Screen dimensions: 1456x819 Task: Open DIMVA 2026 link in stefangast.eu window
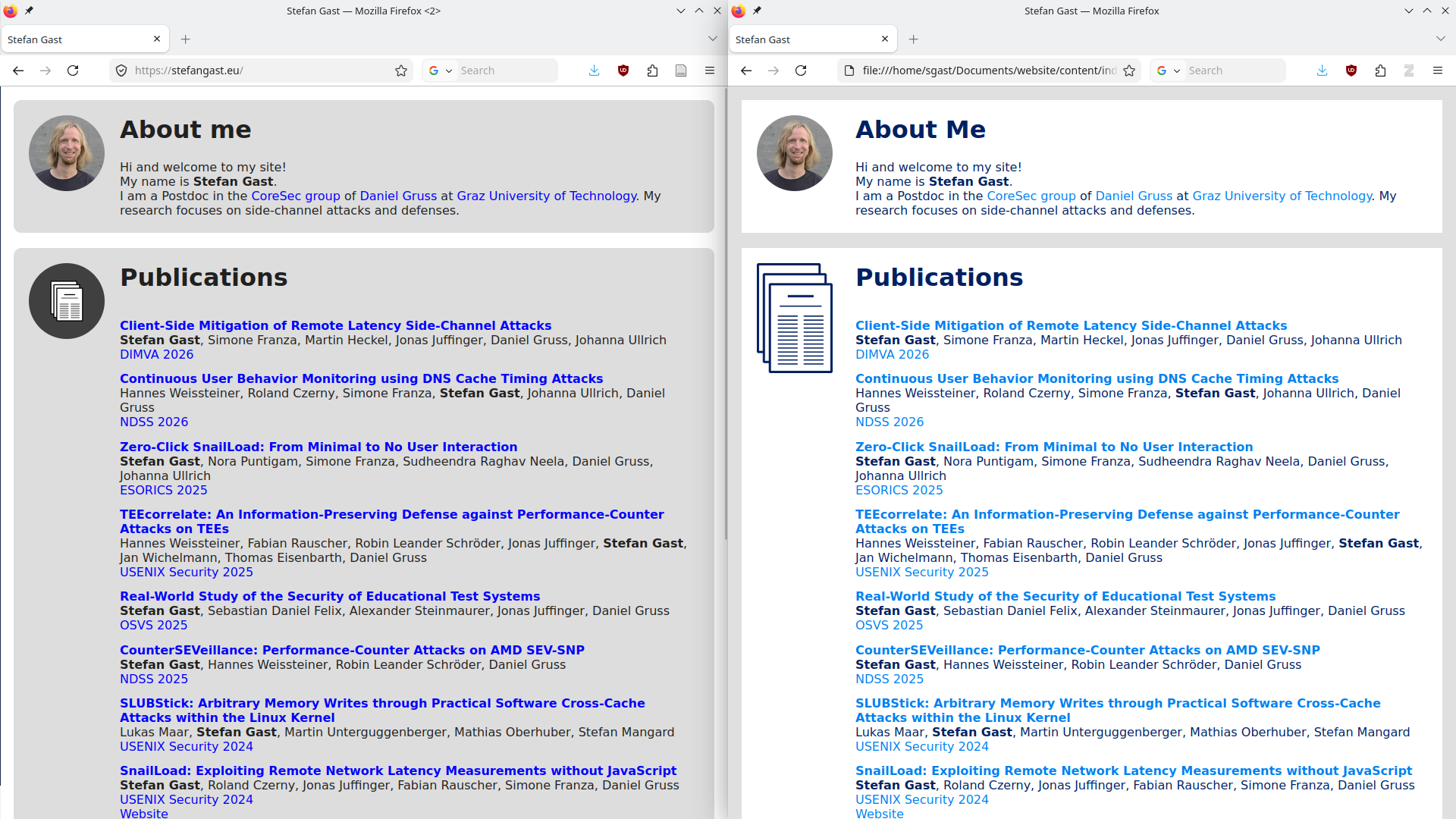[156, 354]
